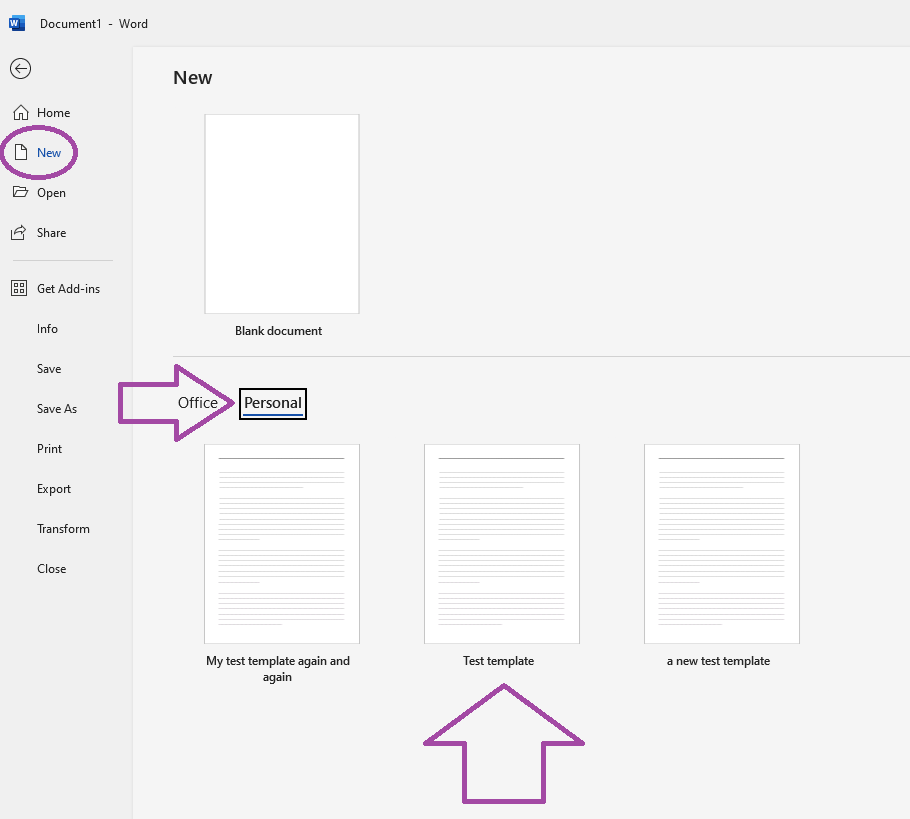The image size is (910, 819).
Task: Switch to the Personal templates tab
Action: [x=272, y=403]
